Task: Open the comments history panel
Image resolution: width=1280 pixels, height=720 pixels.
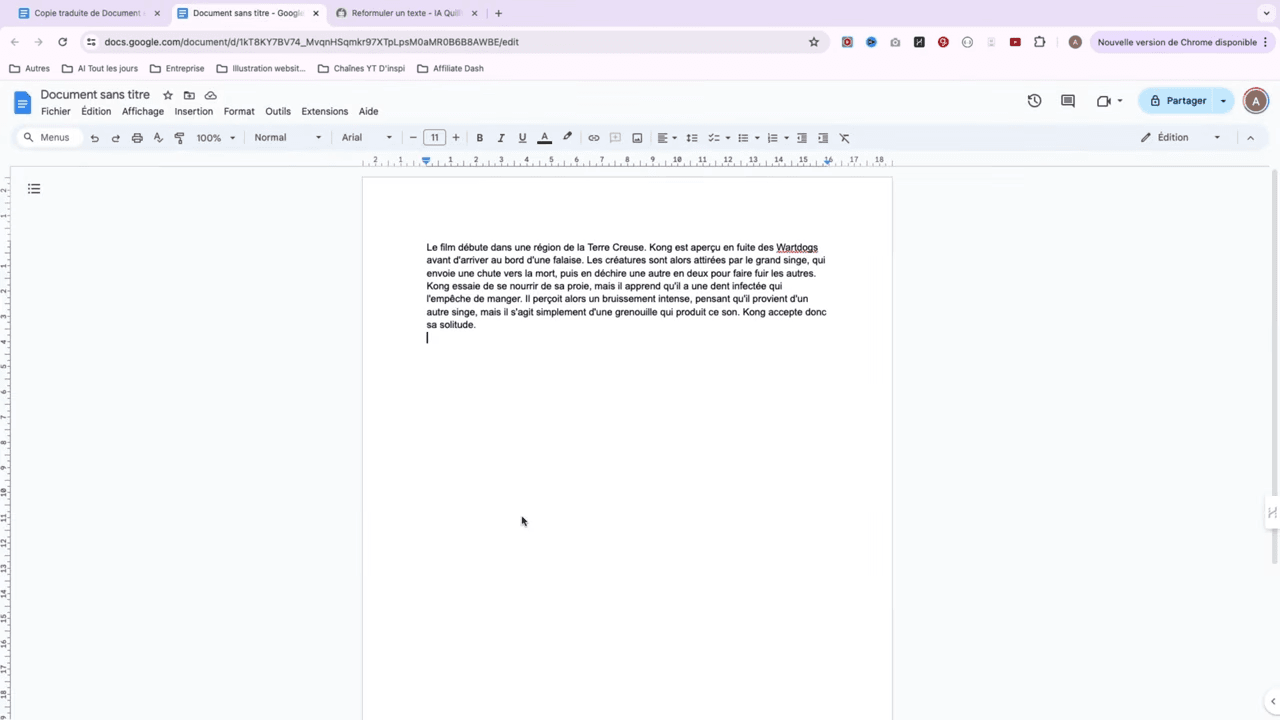Action: [1068, 101]
